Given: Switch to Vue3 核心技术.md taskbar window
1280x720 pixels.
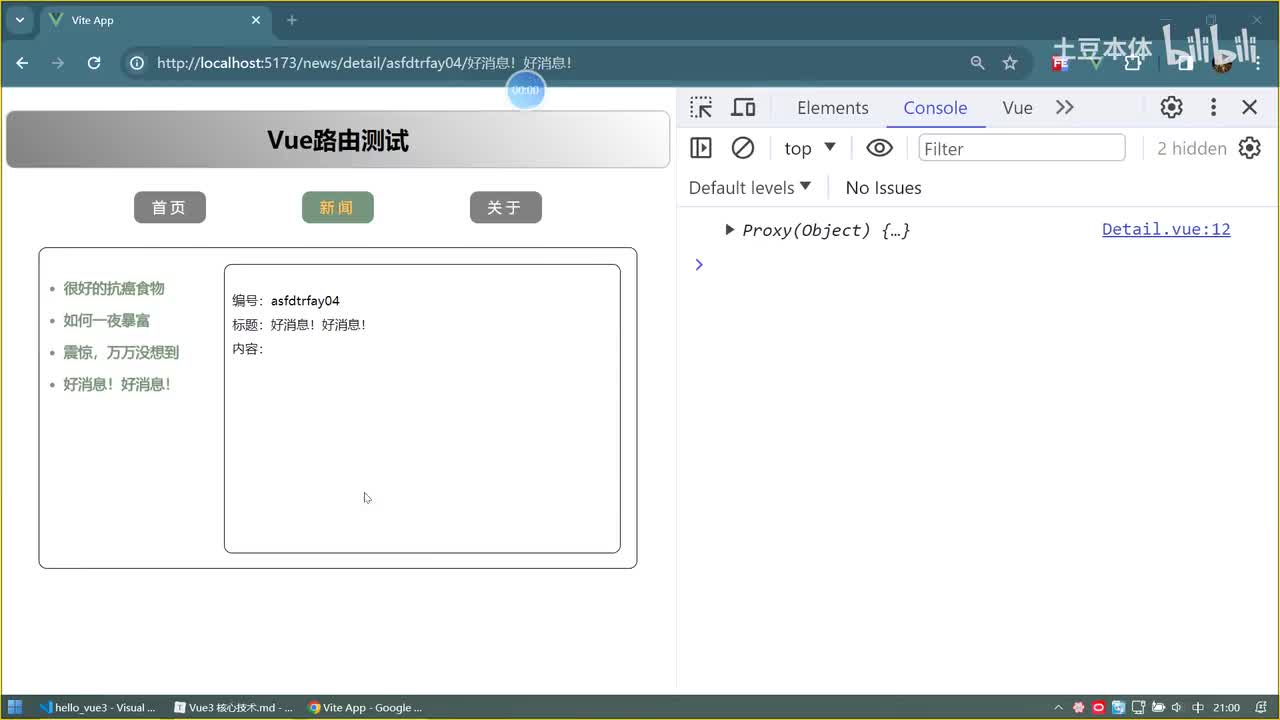Looking at the screenshot, I should [233, 707].
